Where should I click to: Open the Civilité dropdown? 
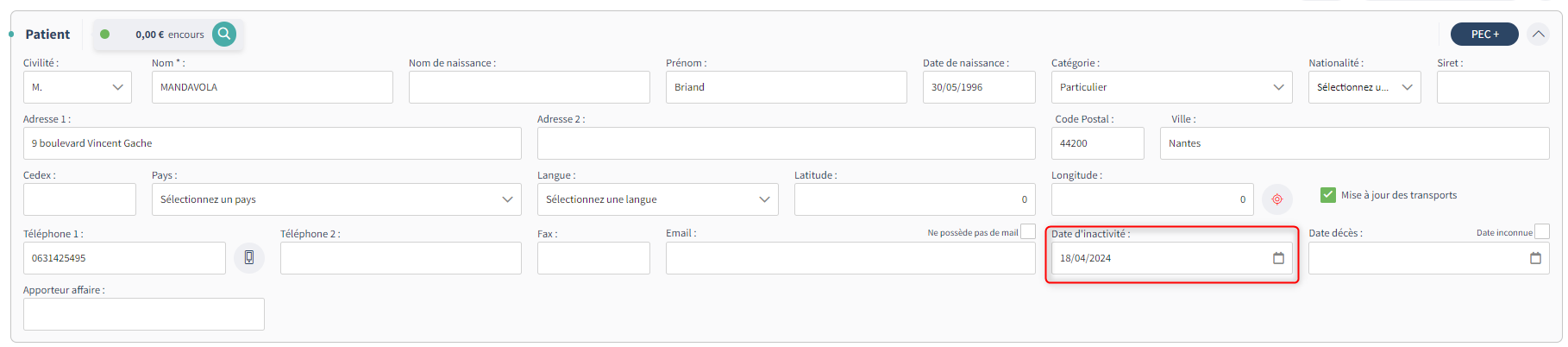(x=78, y=87)
